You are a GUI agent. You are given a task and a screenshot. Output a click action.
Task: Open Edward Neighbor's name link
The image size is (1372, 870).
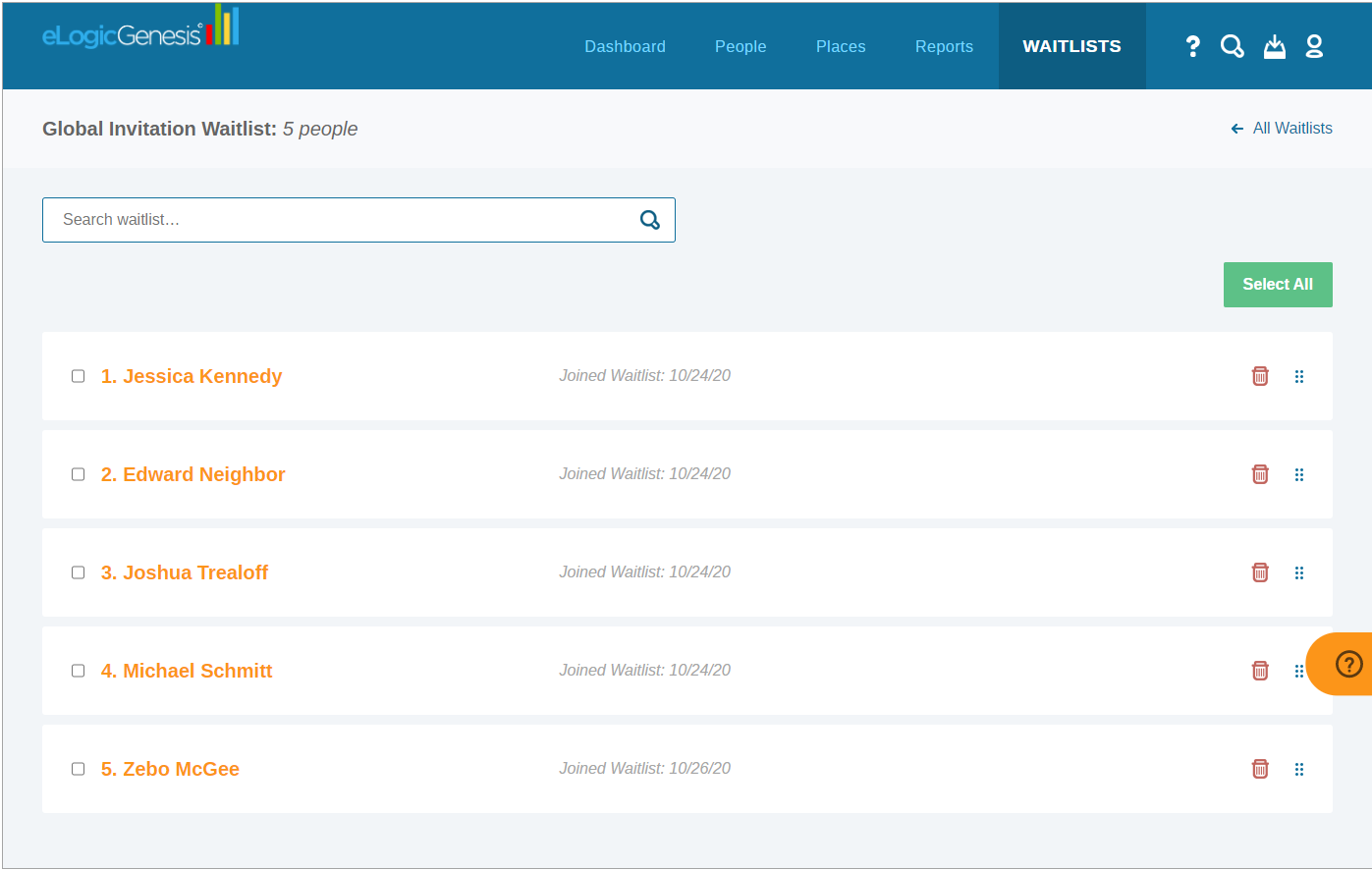192,474
